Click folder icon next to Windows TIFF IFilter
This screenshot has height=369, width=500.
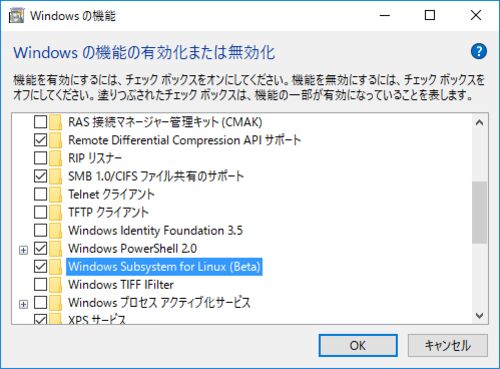pos(56,284)
